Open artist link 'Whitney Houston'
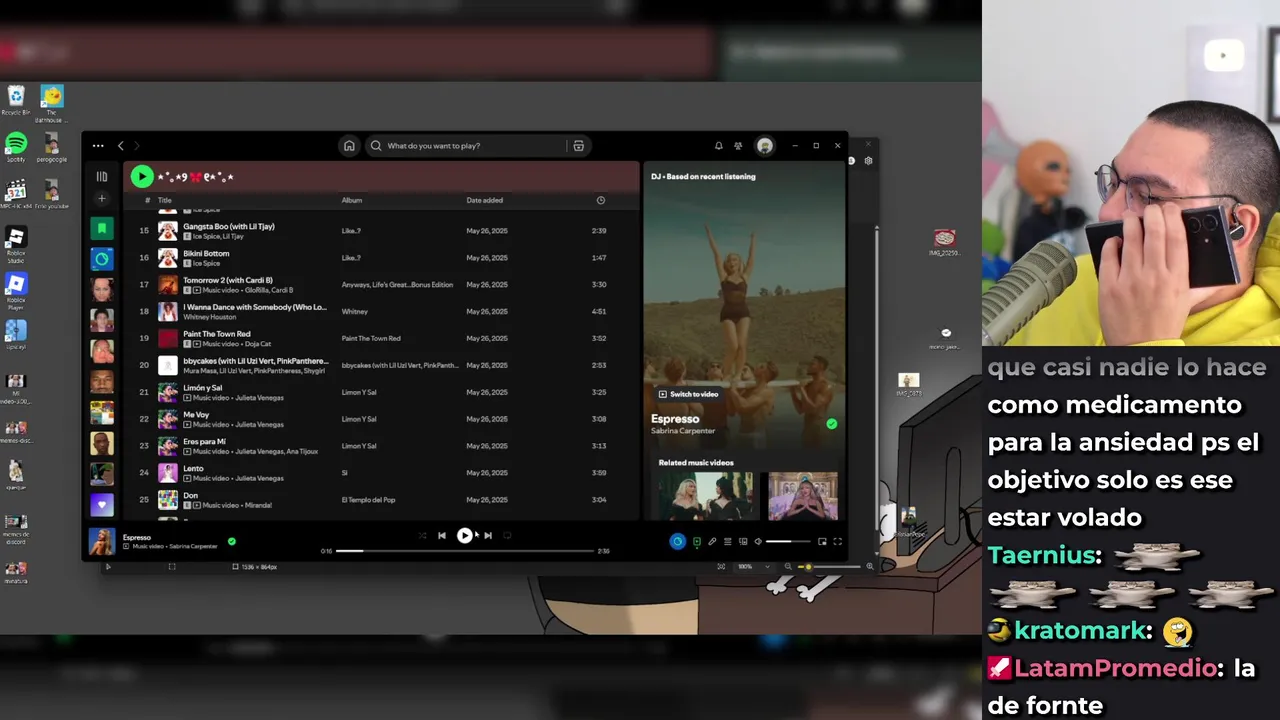Screen dimensions: 1280x720 tap(209, 317)
